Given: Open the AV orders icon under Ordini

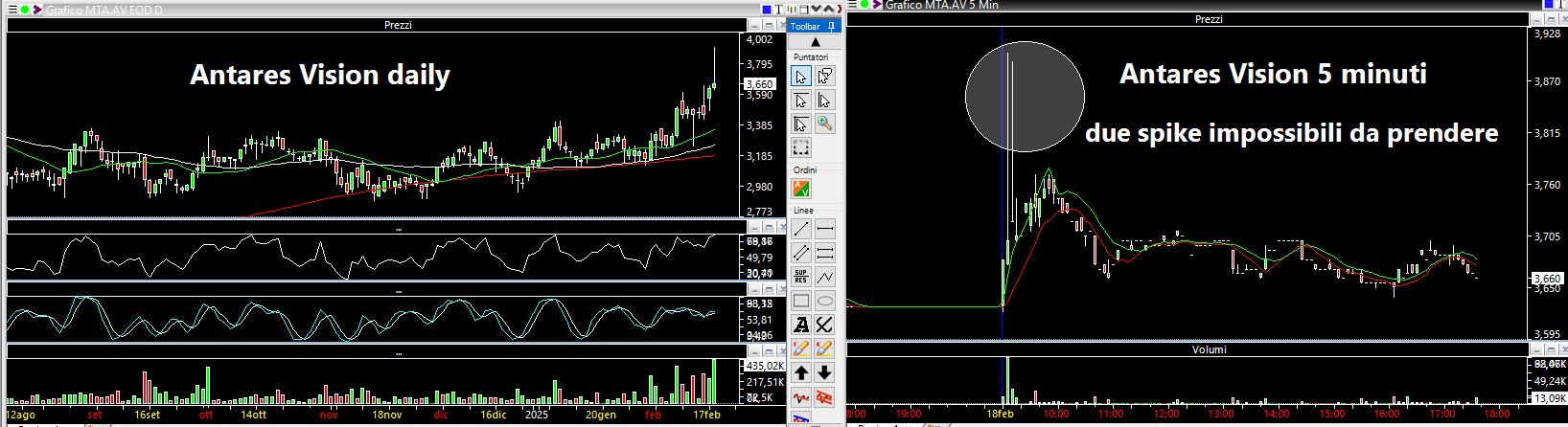Looking at the screenshot, I should (x=801, y=190).
